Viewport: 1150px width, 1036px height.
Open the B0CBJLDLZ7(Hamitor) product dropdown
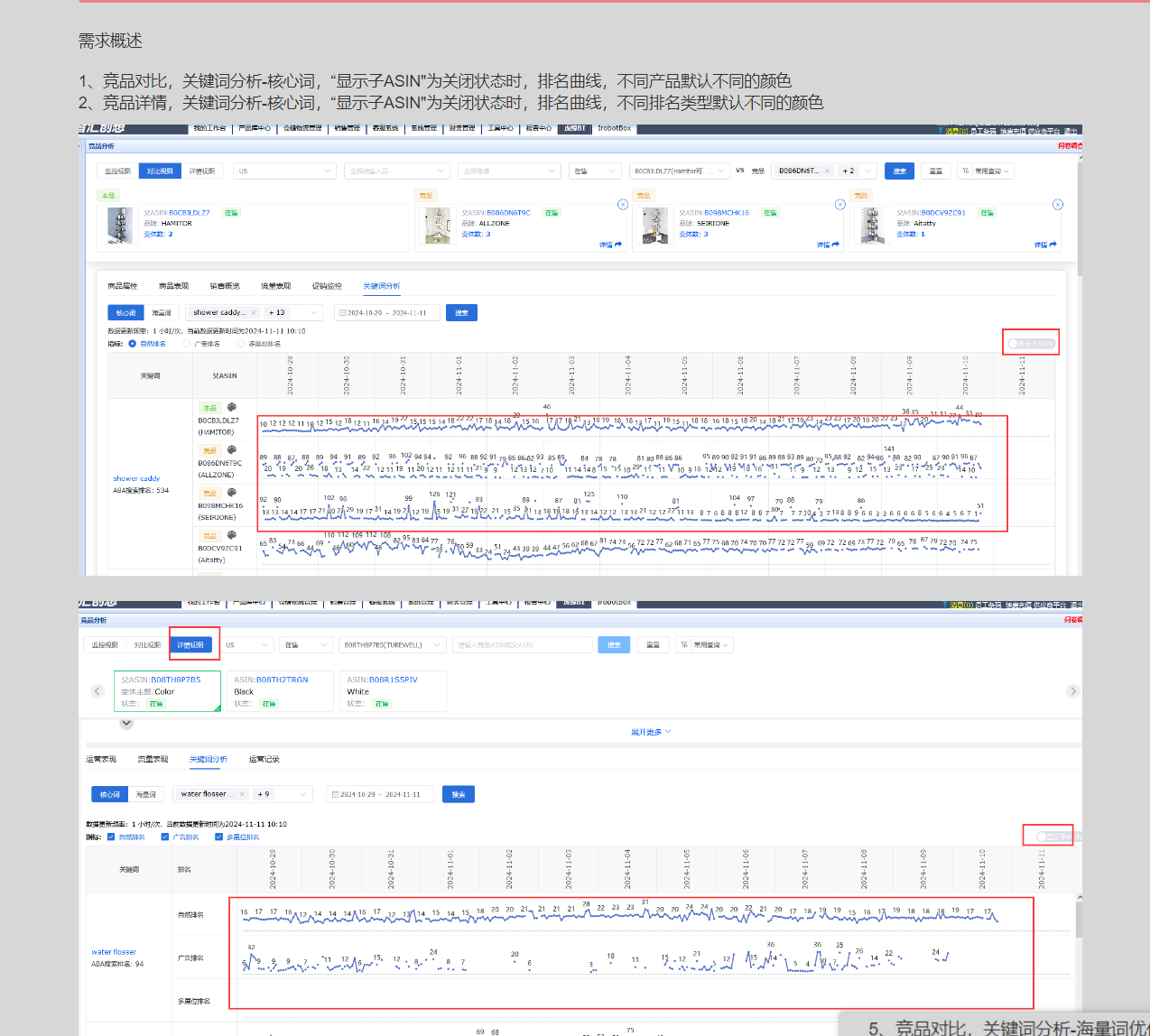(679, 171)
